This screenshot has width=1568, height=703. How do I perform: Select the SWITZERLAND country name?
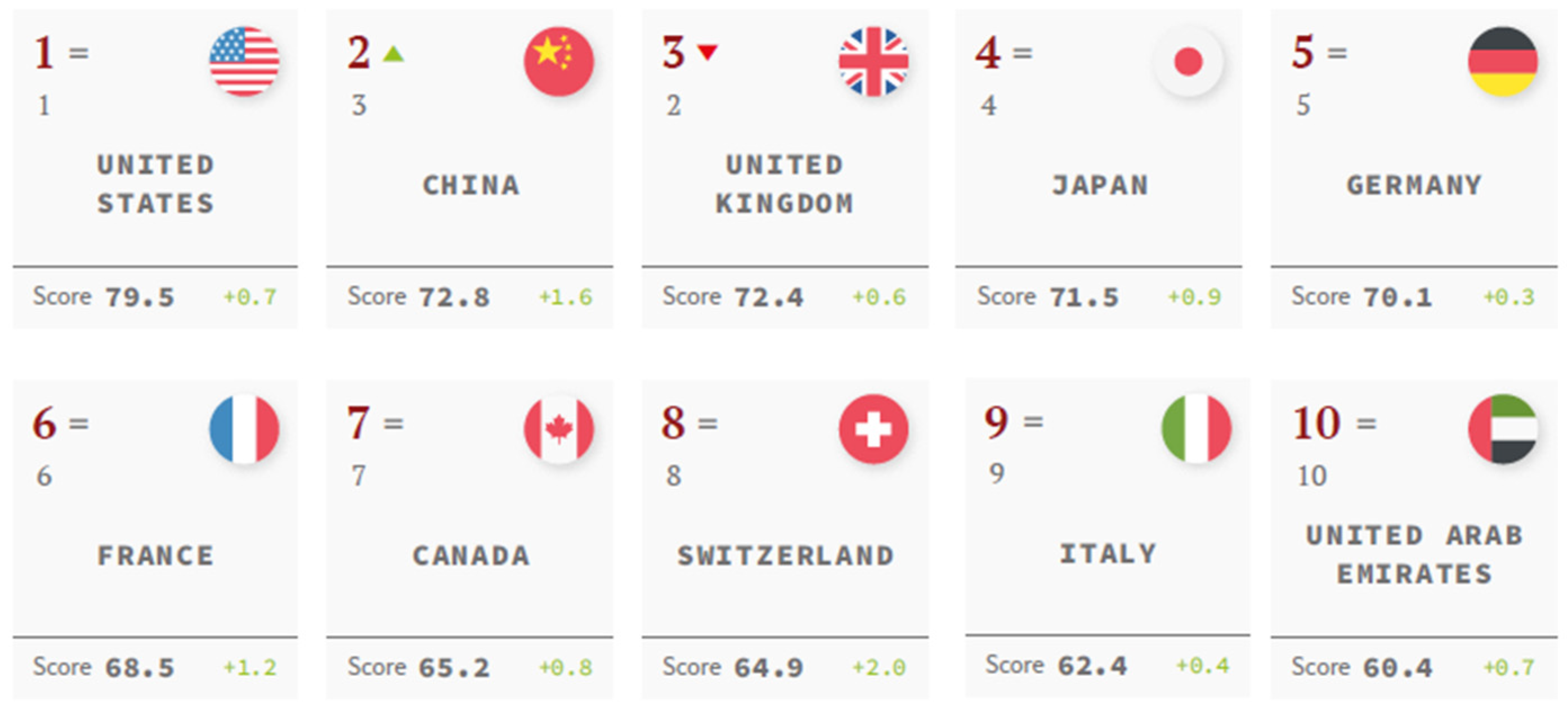point(785,556)
